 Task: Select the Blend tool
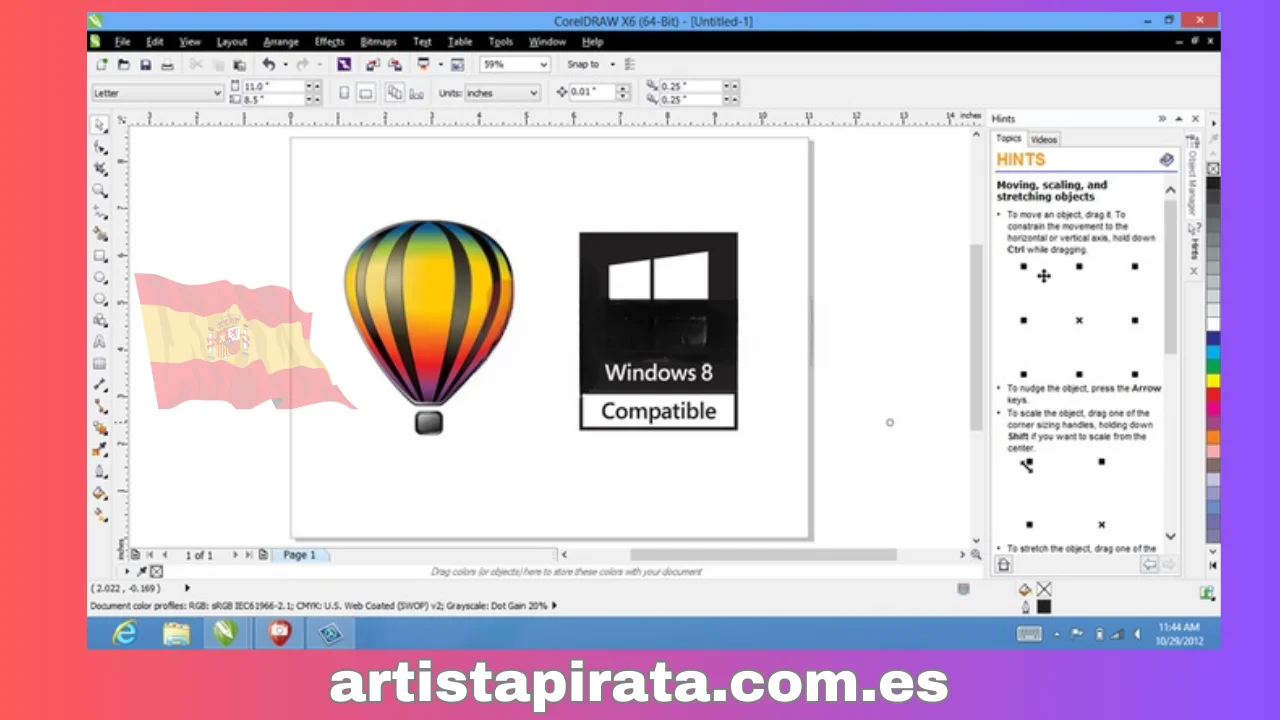(100, 428)
